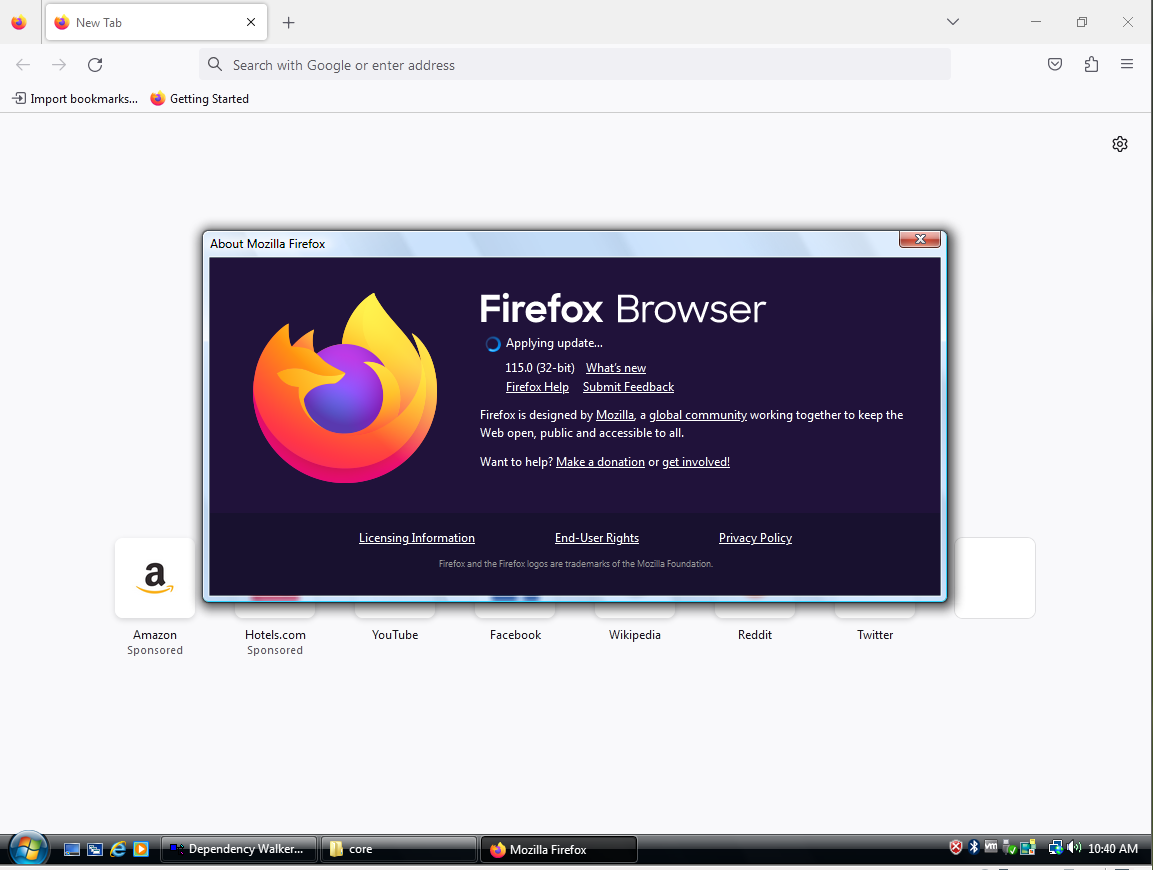
Task: Open the What's new link
Action: coord(615,368)
